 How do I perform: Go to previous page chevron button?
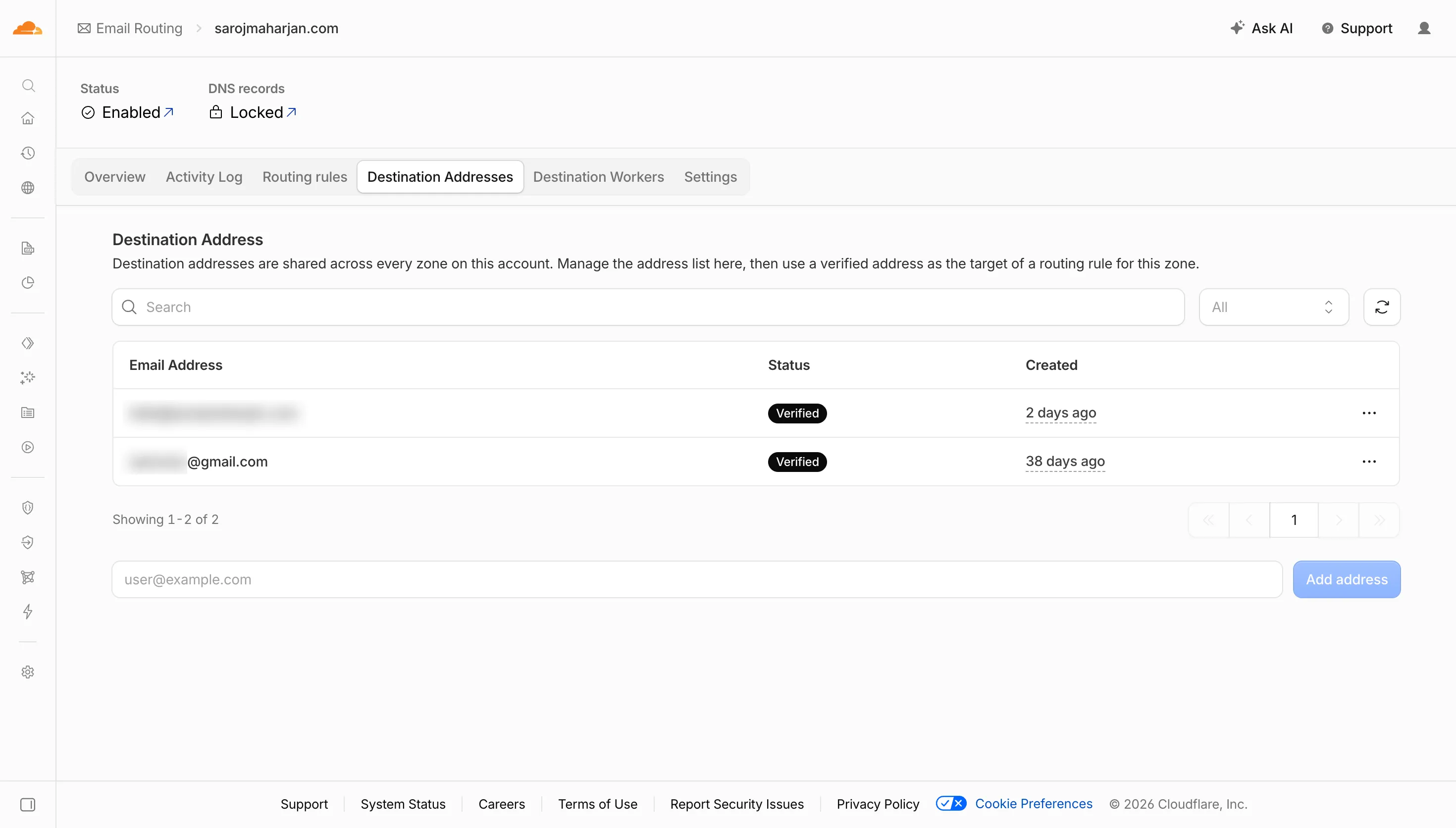coord(1249,520)
